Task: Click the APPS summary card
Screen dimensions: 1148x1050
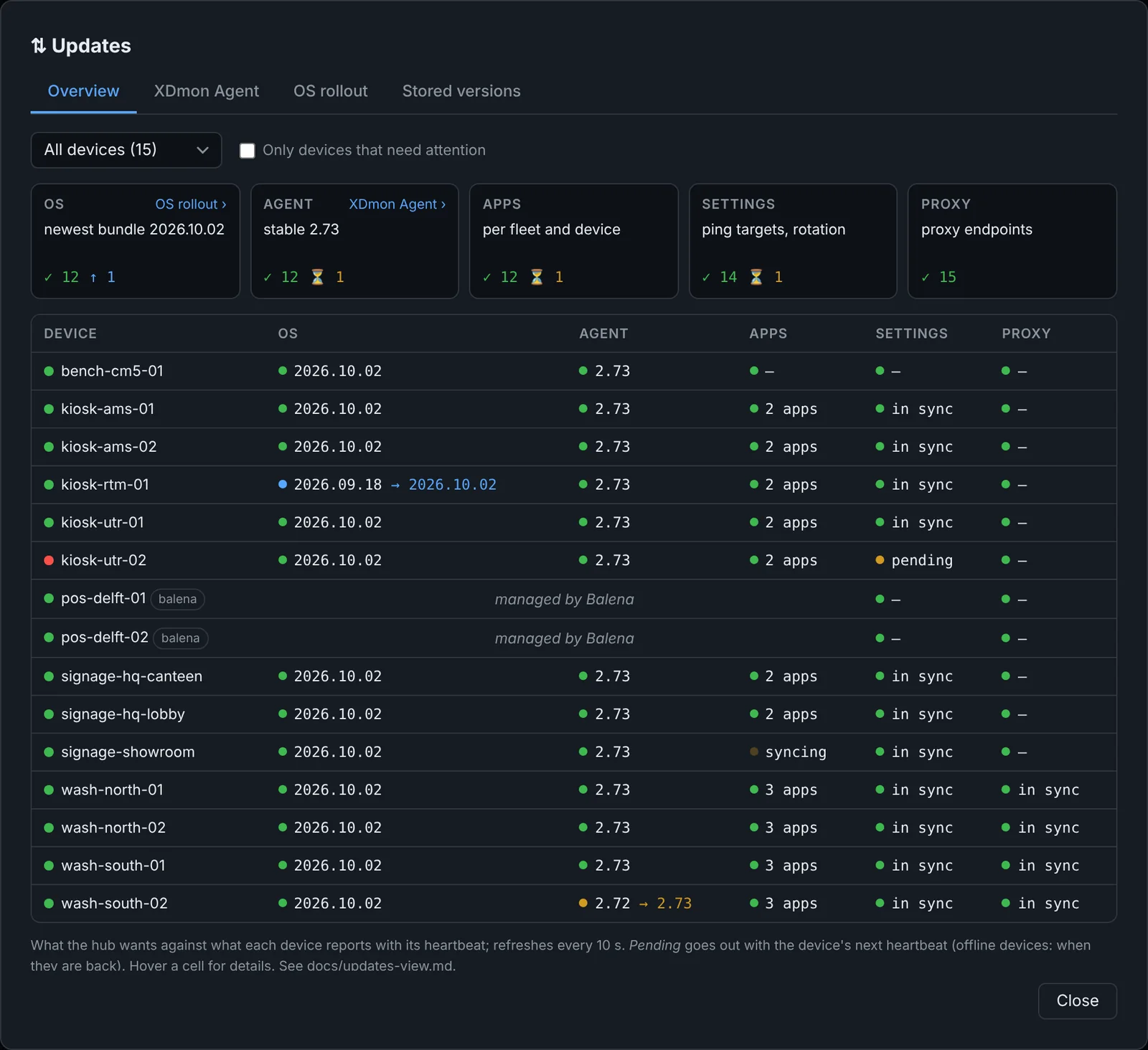Action: (x=574, y=241)
